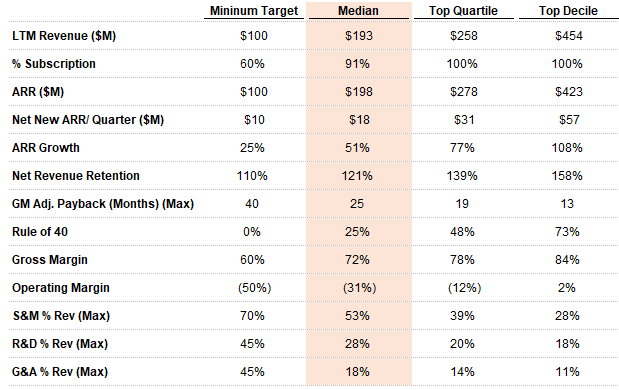
Task: Select the % Subscription row label
Action: coord(54,64)
